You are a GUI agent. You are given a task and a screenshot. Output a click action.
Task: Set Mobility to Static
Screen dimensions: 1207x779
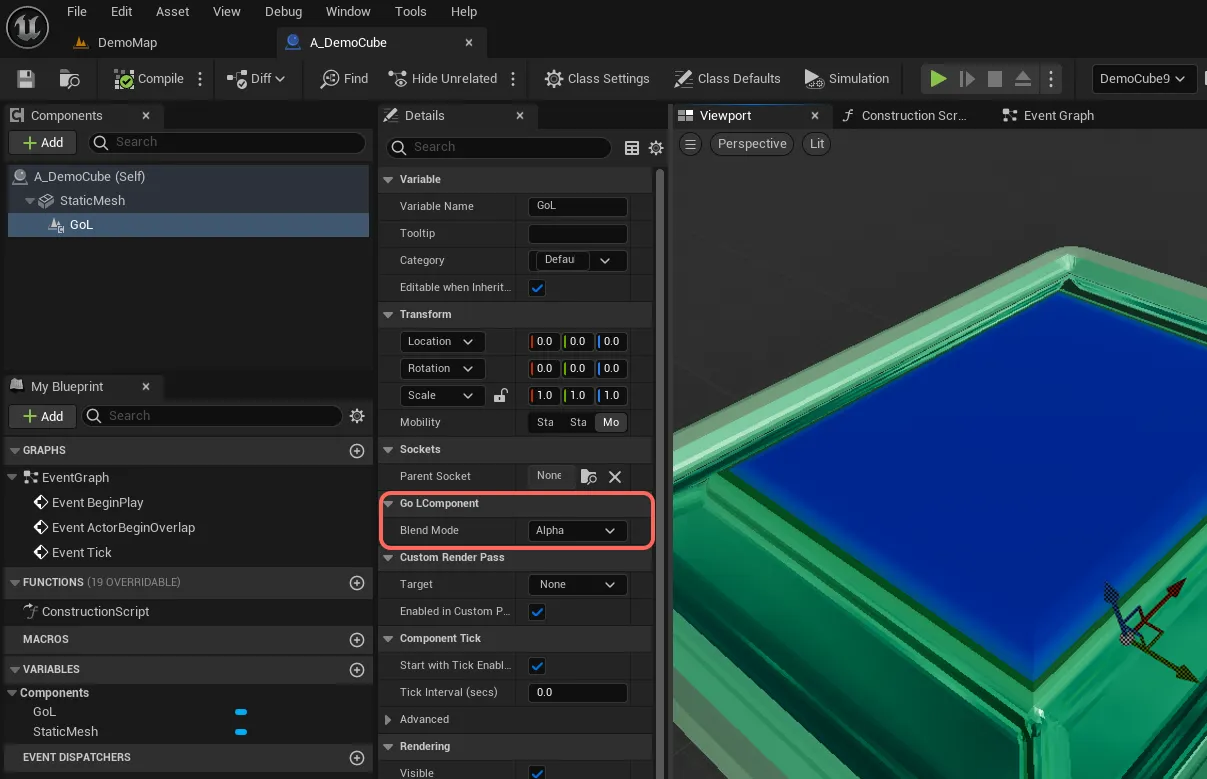pyautogui.click(x=545, y=422)
